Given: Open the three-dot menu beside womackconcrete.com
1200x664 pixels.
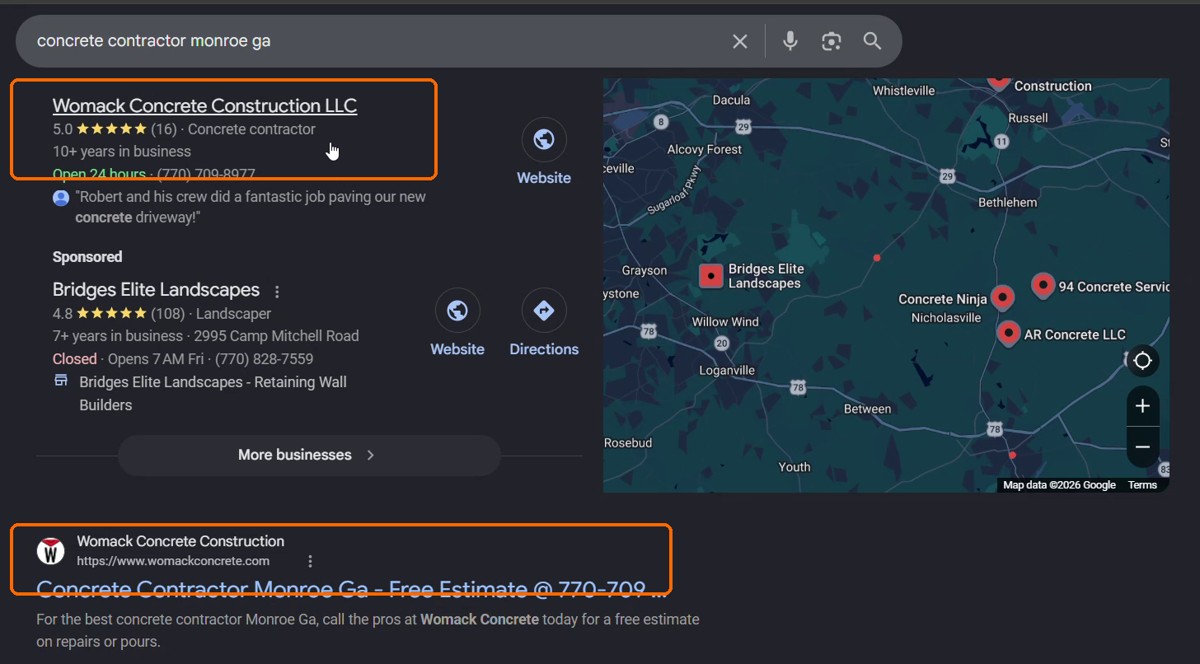Looking at the screenshot, I should pyautogui.click(x=310, y=561).
